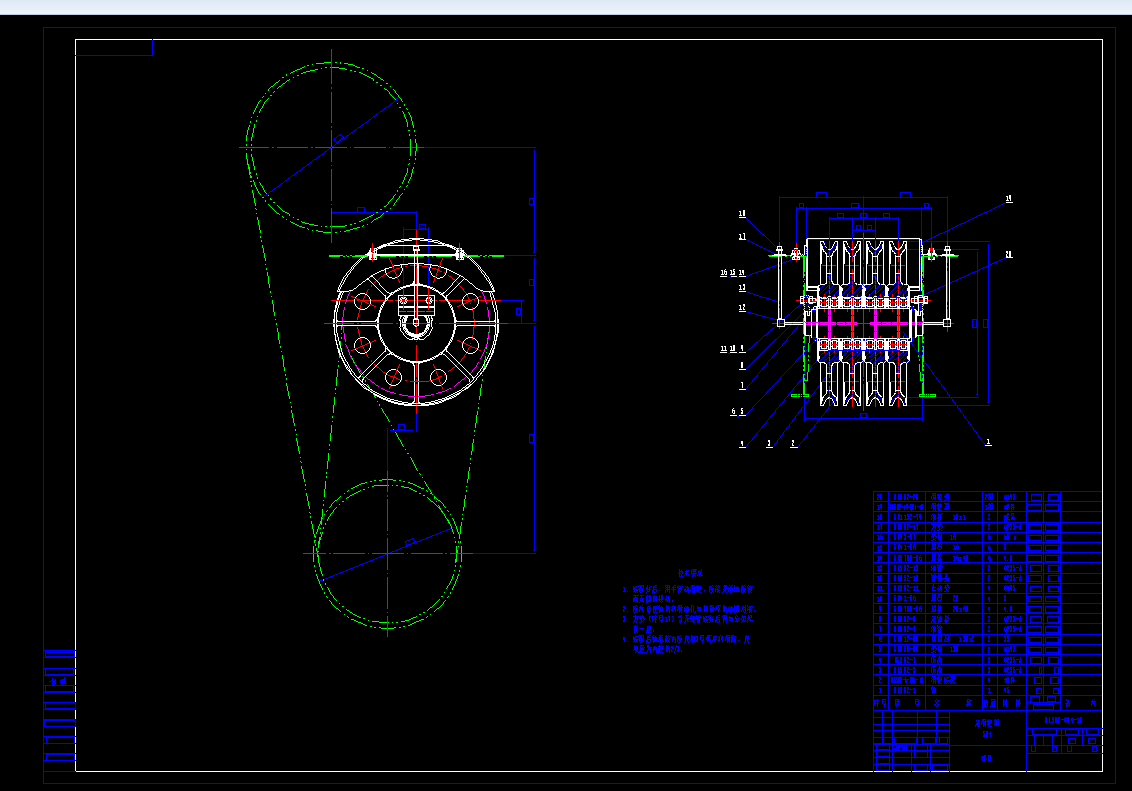This screenshot has width=1132, height=791.
Task: Select balloon callout 19 at the upper right
Action: (x=1009, y=199)
